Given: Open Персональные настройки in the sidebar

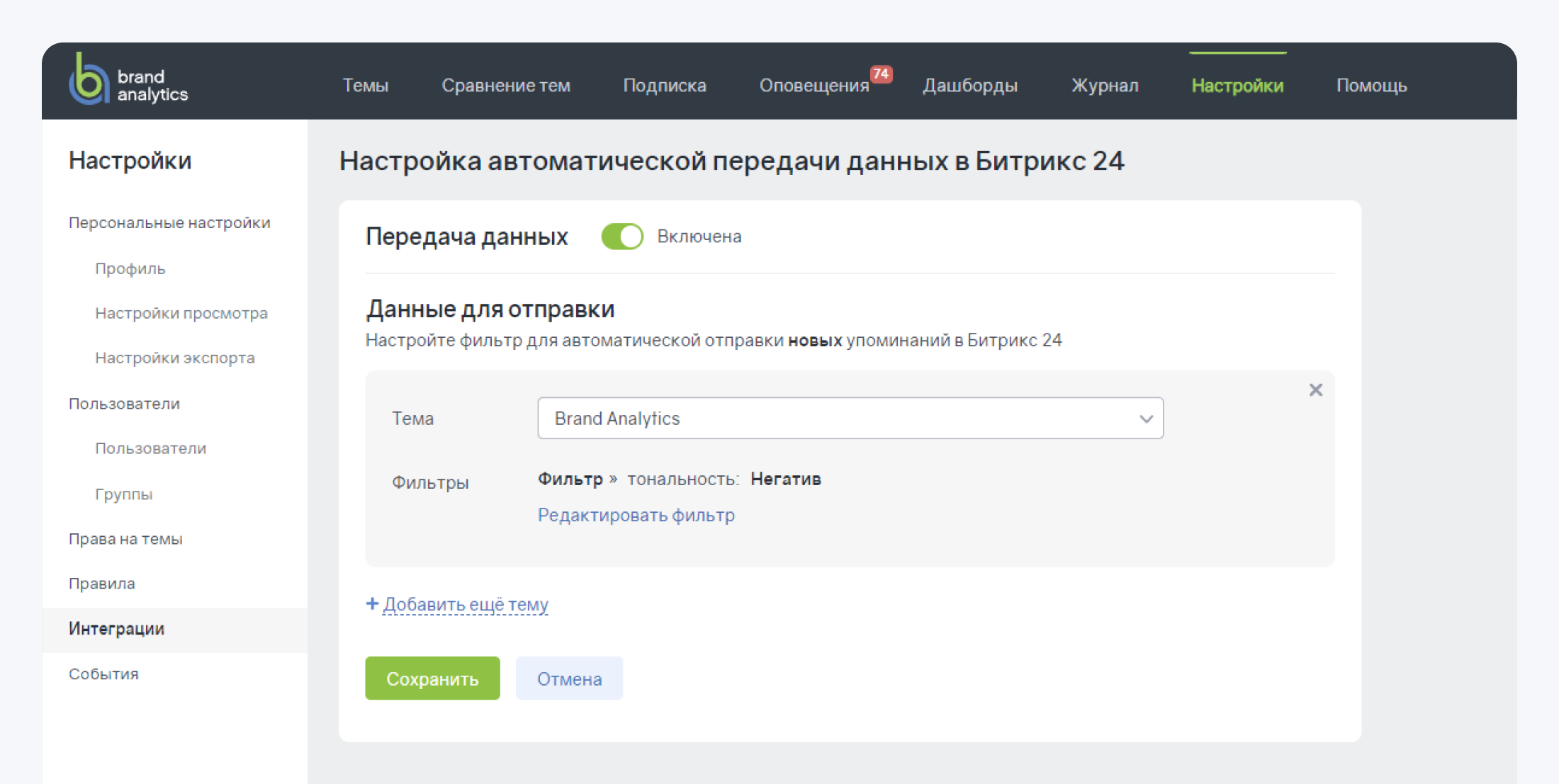Looking at the screenshot, I should coord(169,222).
